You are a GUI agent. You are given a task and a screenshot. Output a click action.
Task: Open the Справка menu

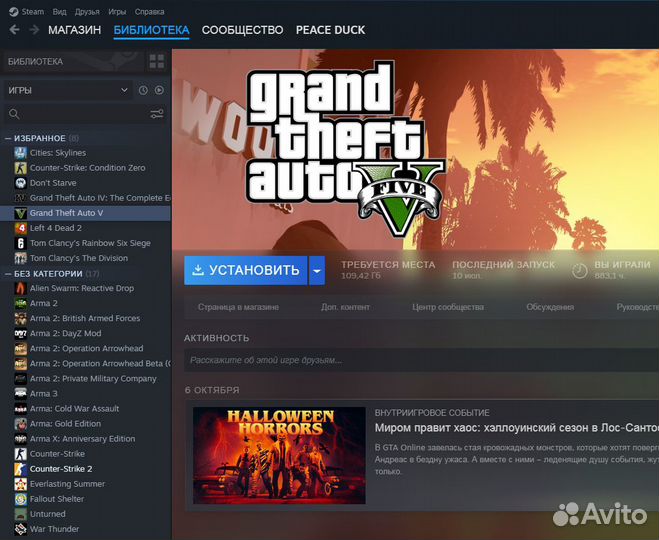point(149,12)
